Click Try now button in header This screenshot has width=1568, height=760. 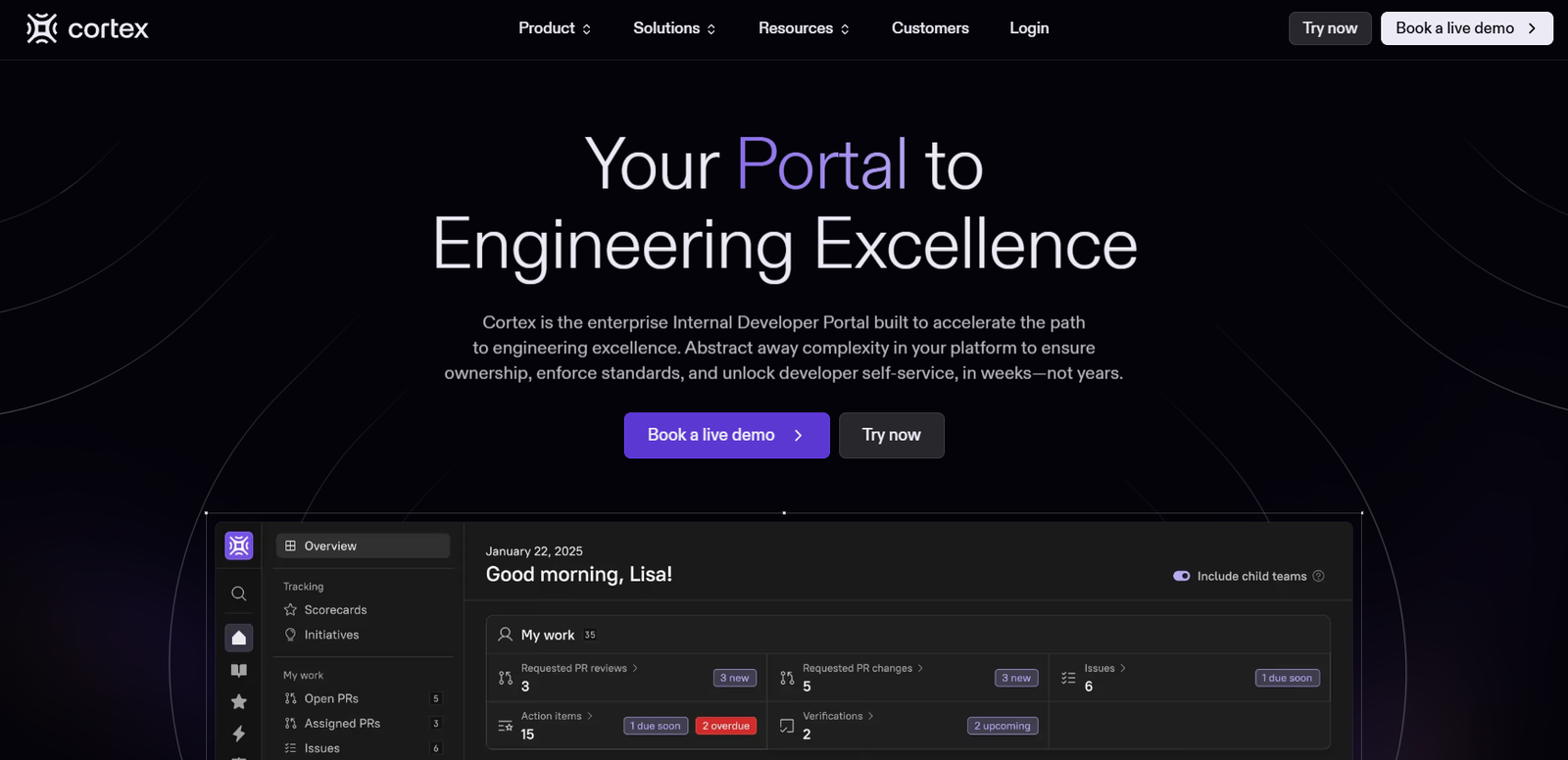1329,28
